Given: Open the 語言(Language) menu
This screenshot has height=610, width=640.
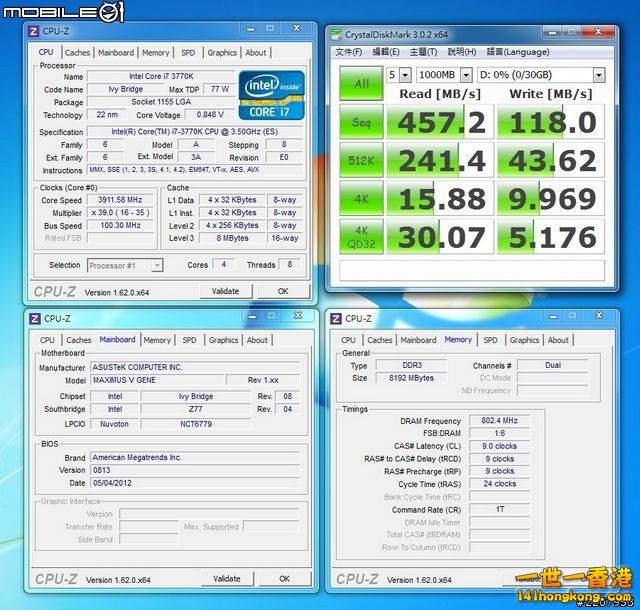Looking at the screenshot, I should click(x=517, y=52).
